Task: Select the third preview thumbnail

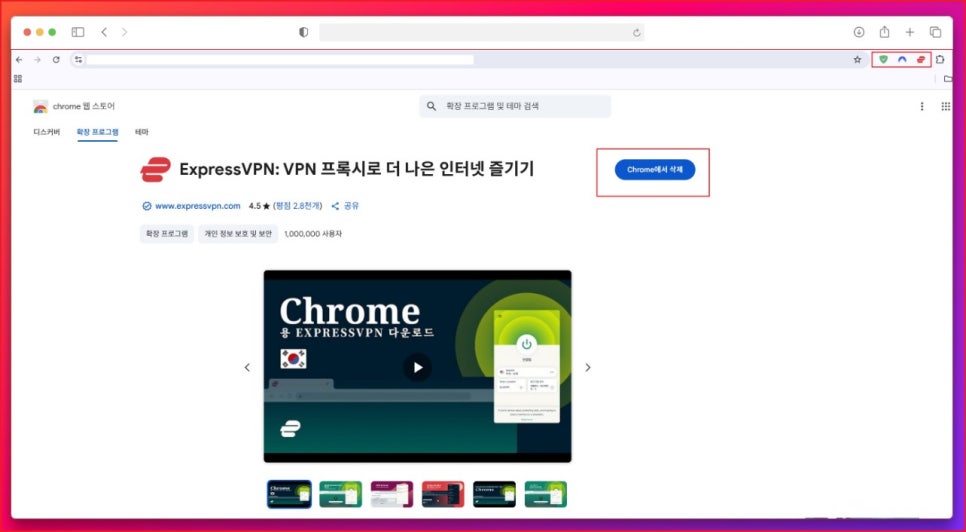Action: pos(392,494)
